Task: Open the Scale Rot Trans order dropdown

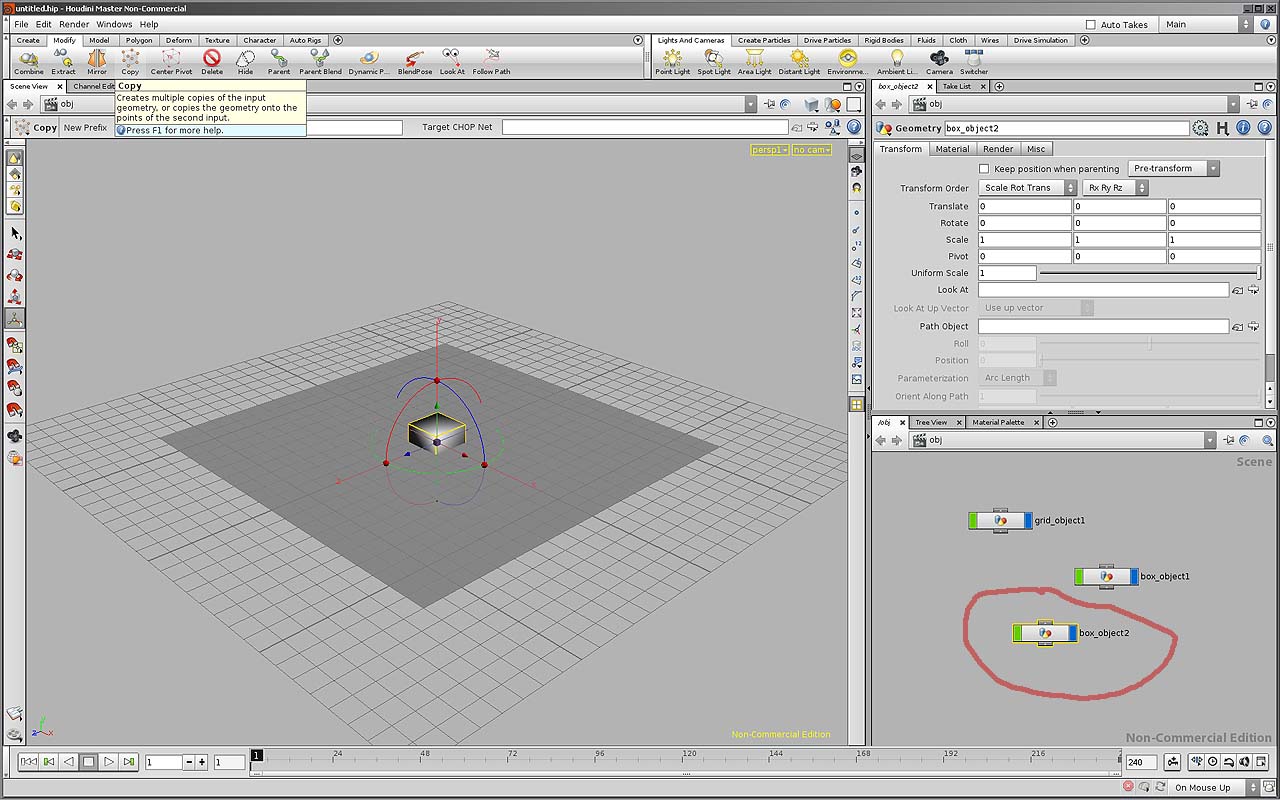Action: click(1027, 188)
